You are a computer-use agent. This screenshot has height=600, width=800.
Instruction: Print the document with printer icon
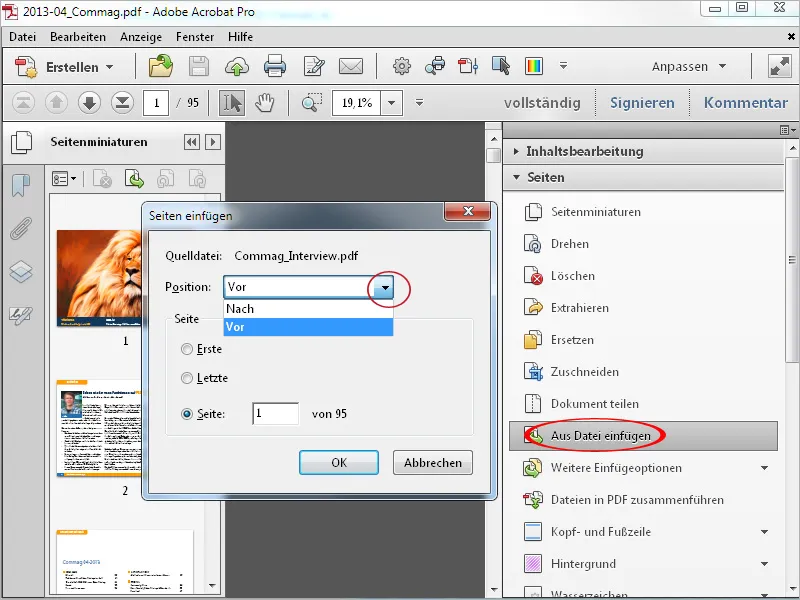point(275,66)
